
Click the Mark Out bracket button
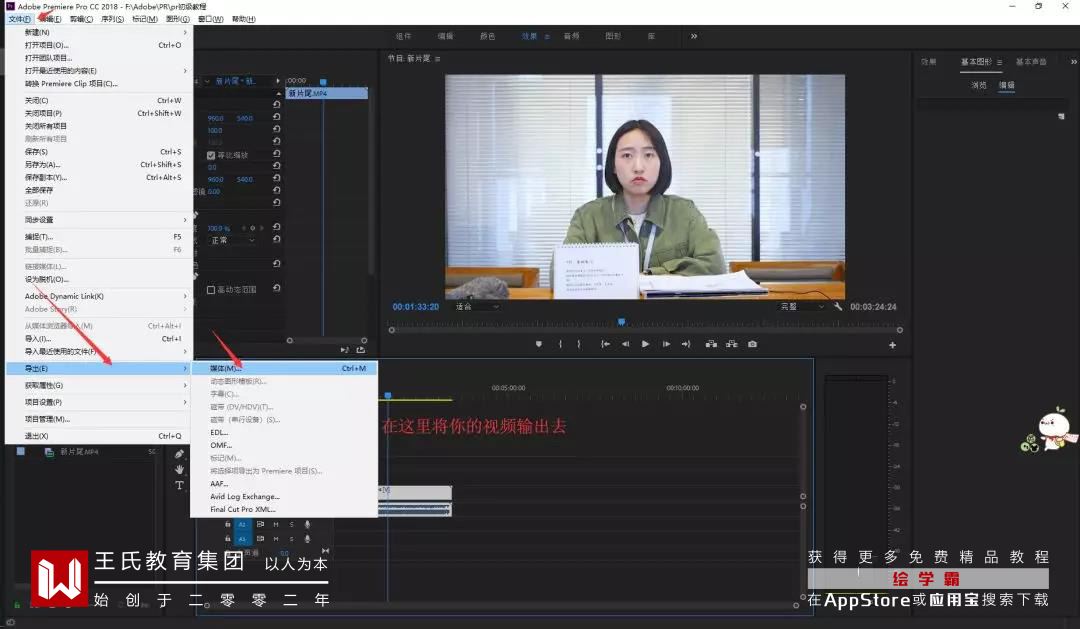click(x=579, y=344)
